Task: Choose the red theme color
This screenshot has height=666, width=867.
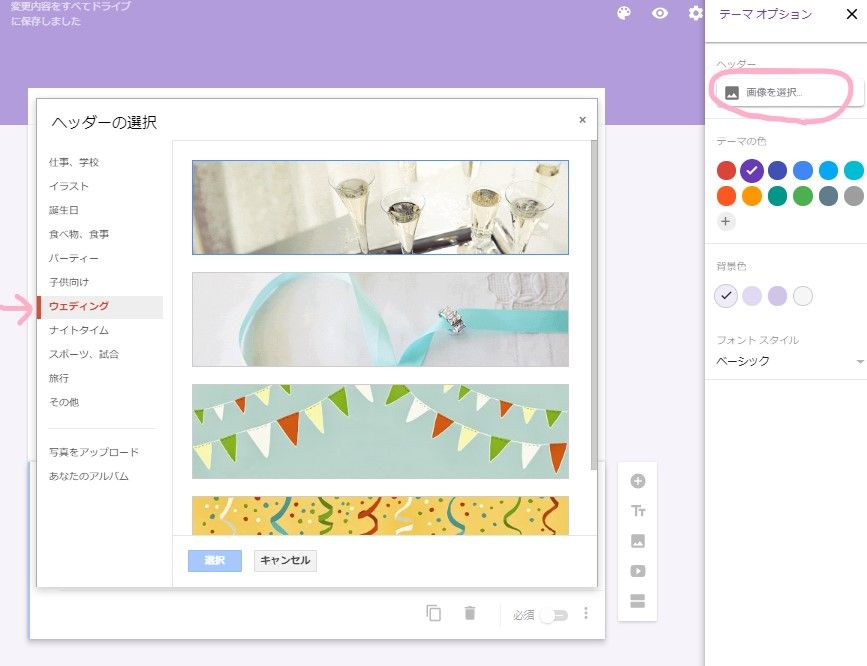Action: point(726,170)
